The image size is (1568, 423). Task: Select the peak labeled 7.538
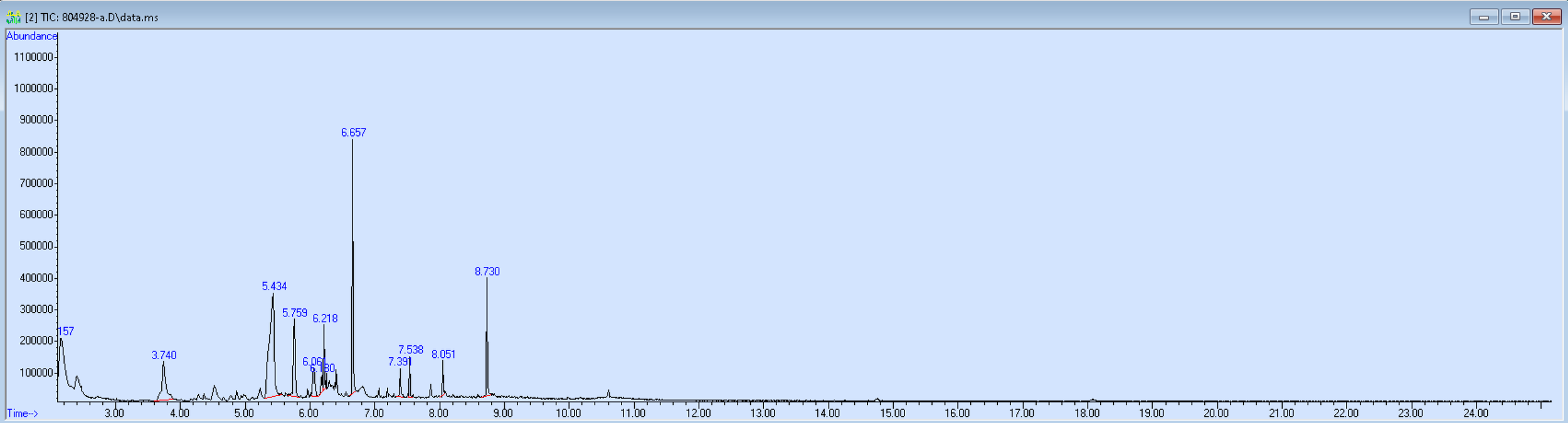(x=411, y=350)
